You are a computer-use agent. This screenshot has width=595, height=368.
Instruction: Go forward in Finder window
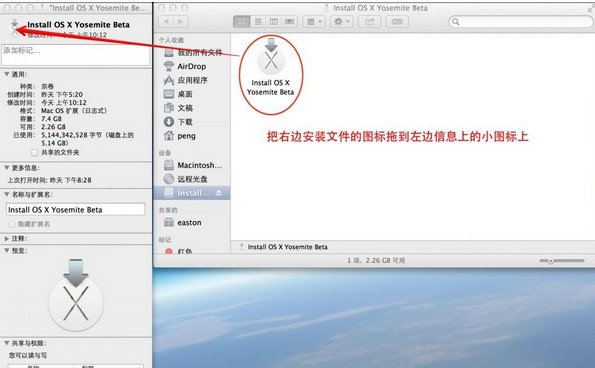coord(180,22)
